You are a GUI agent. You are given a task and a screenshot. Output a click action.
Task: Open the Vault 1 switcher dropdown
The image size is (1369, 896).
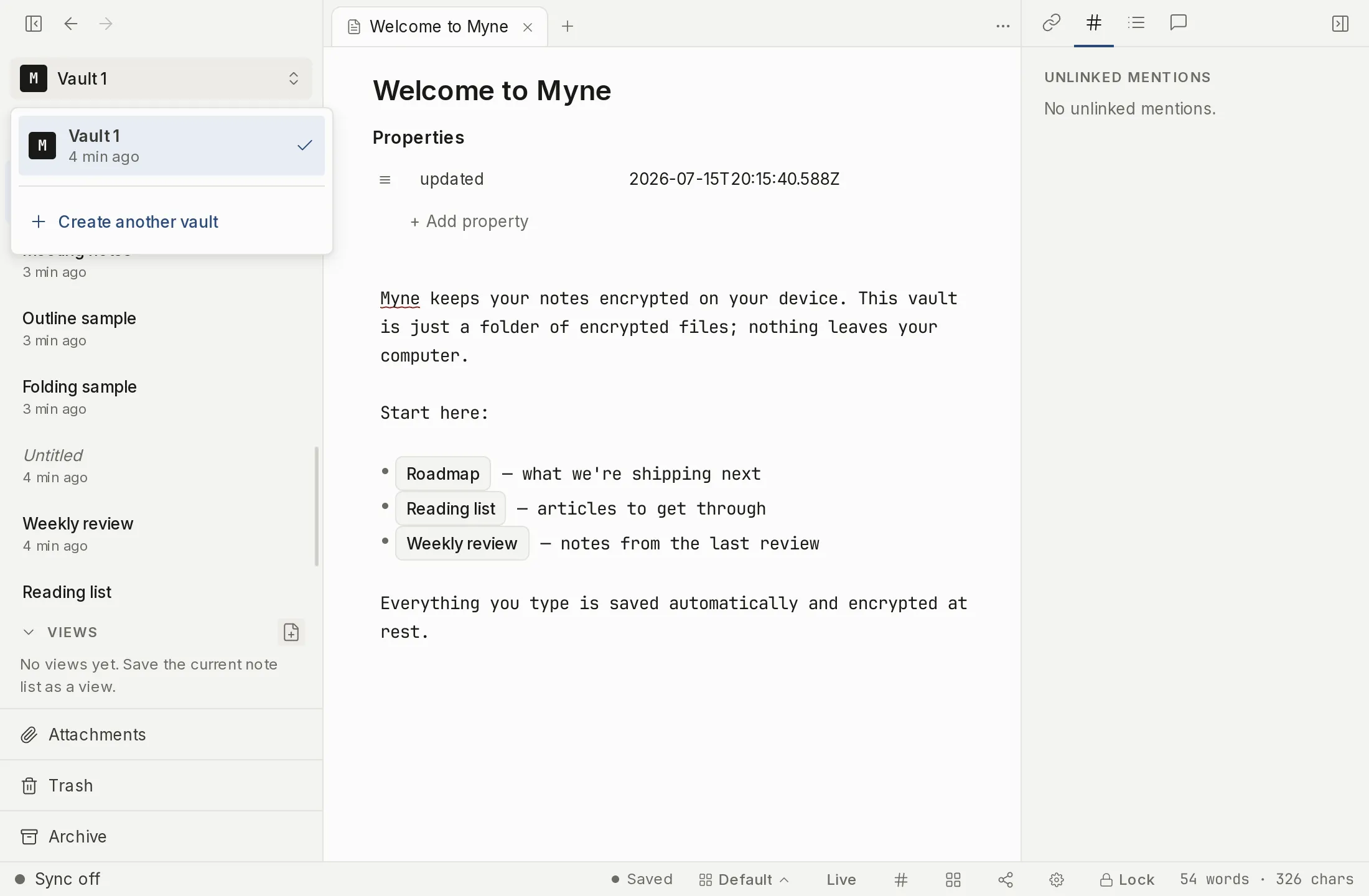click(x=161, y=78)
